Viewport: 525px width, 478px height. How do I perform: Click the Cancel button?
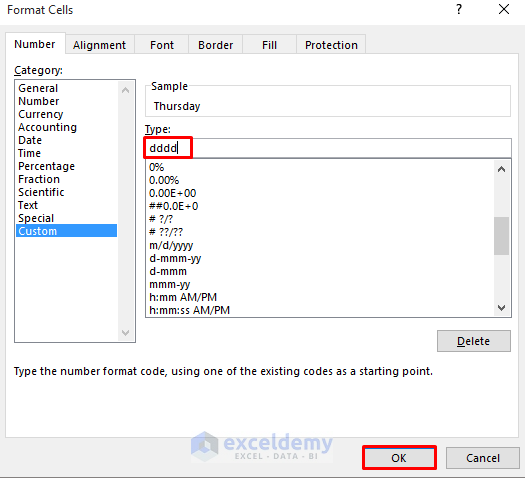[482, 458]
